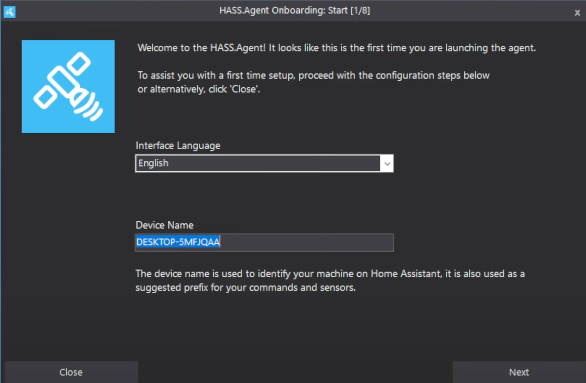Click the [1/8] step indicator in title
Screen dimensions: 586x383
tap(360, 10)
